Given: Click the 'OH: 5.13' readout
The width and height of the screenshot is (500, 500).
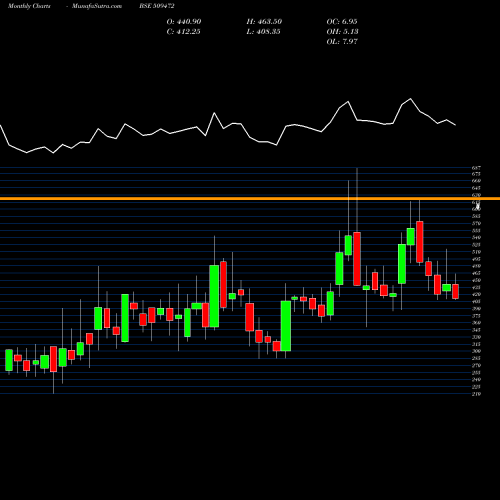Looking at the screenshot, I should [342, 32].
